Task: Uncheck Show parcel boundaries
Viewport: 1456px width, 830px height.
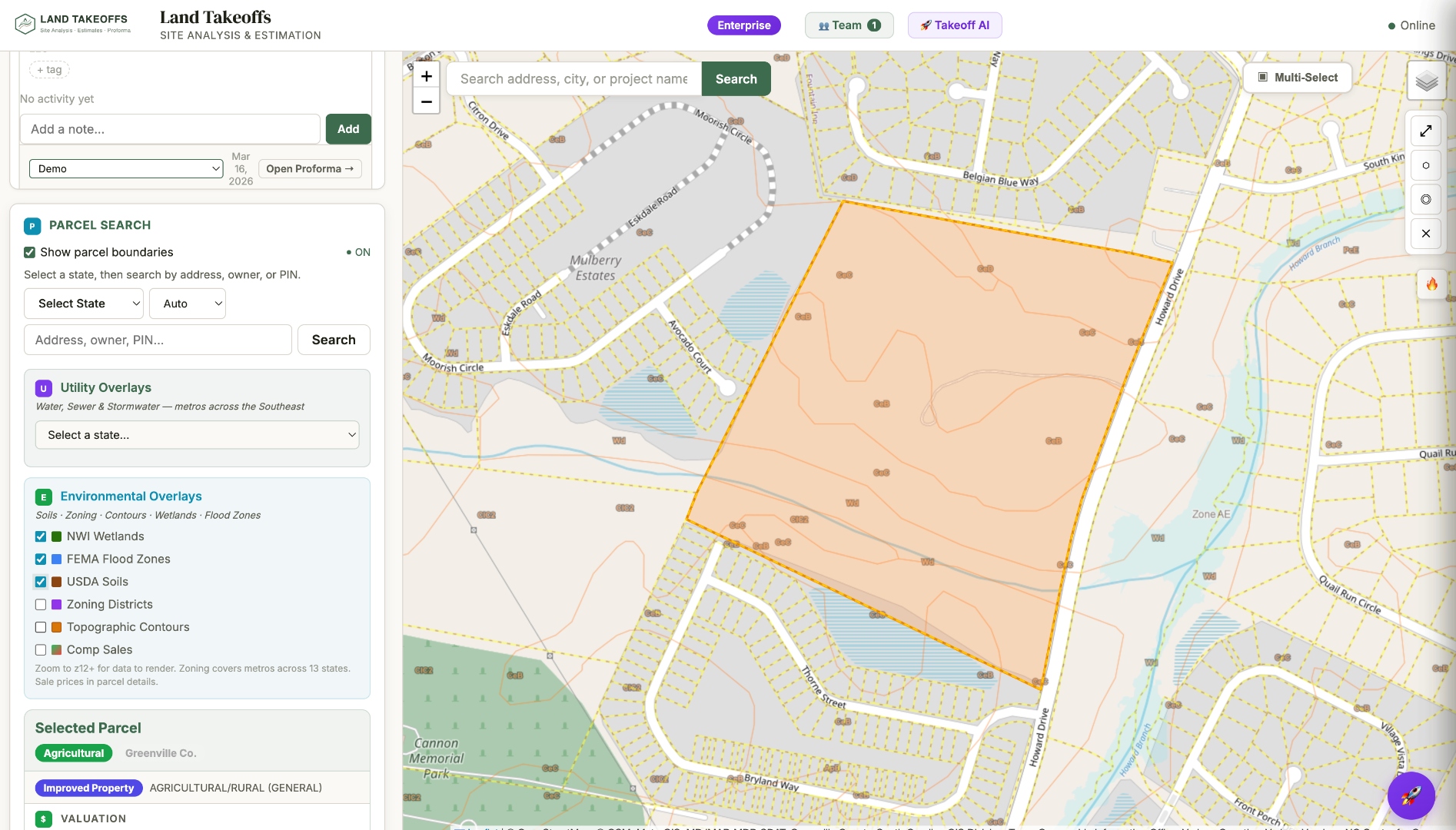Action: pyautogui.click(x=29, y=252)
